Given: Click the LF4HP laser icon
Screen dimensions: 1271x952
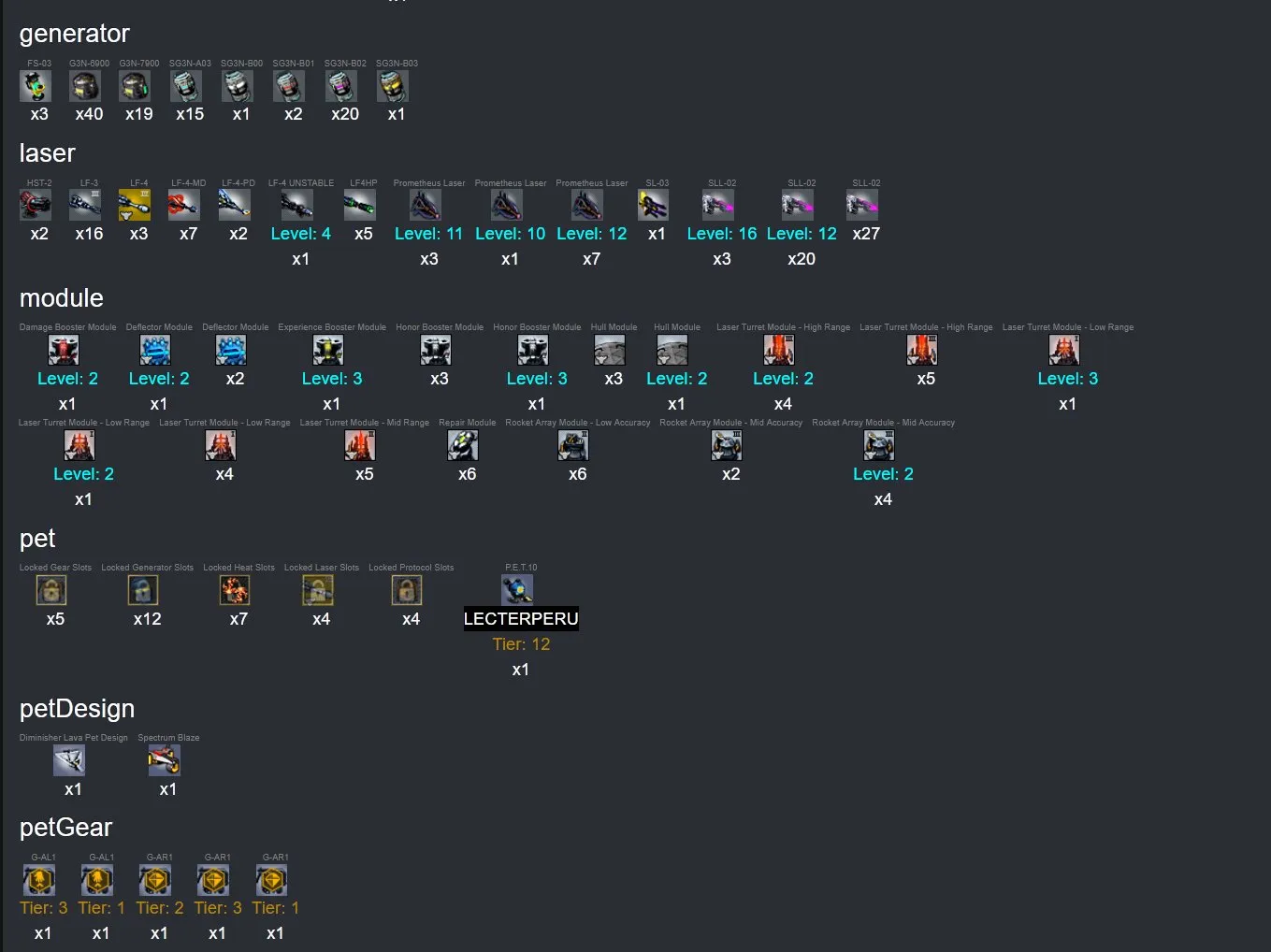Looking at the screenshot, I should click(x=360, y=205).
